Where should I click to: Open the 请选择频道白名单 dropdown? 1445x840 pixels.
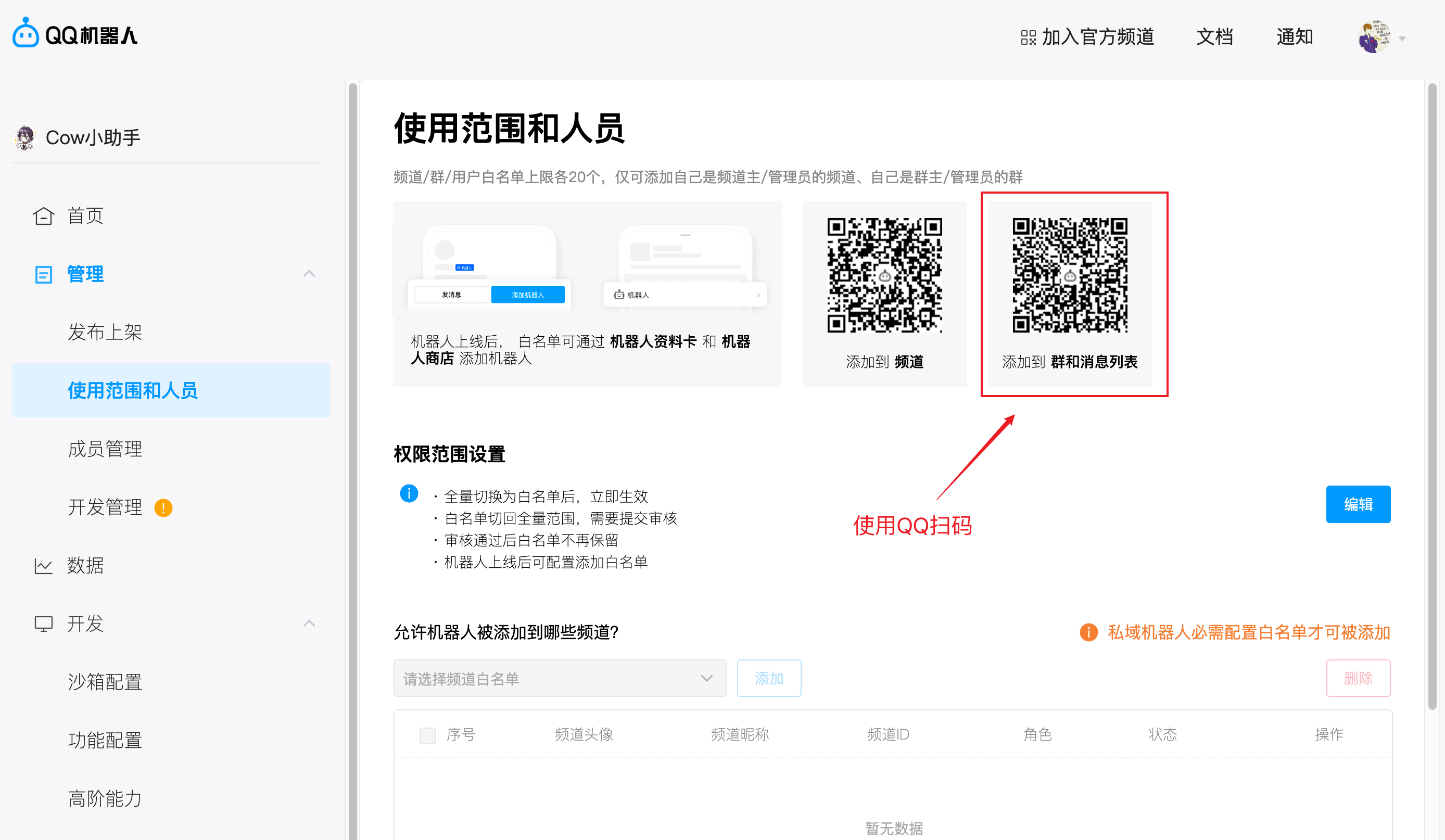559,678
